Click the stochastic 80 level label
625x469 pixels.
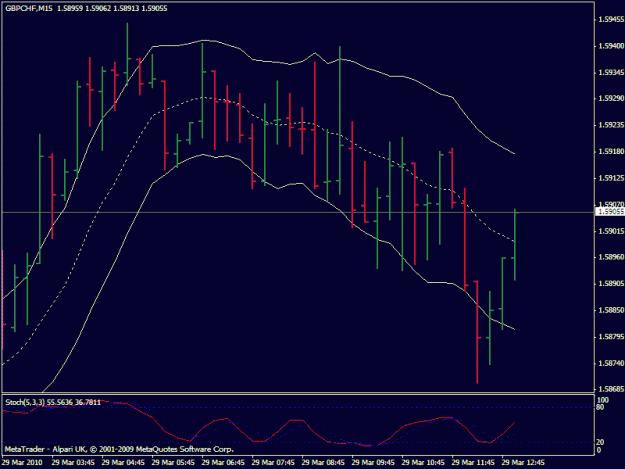pyautogui.click(x=601, y=407)
